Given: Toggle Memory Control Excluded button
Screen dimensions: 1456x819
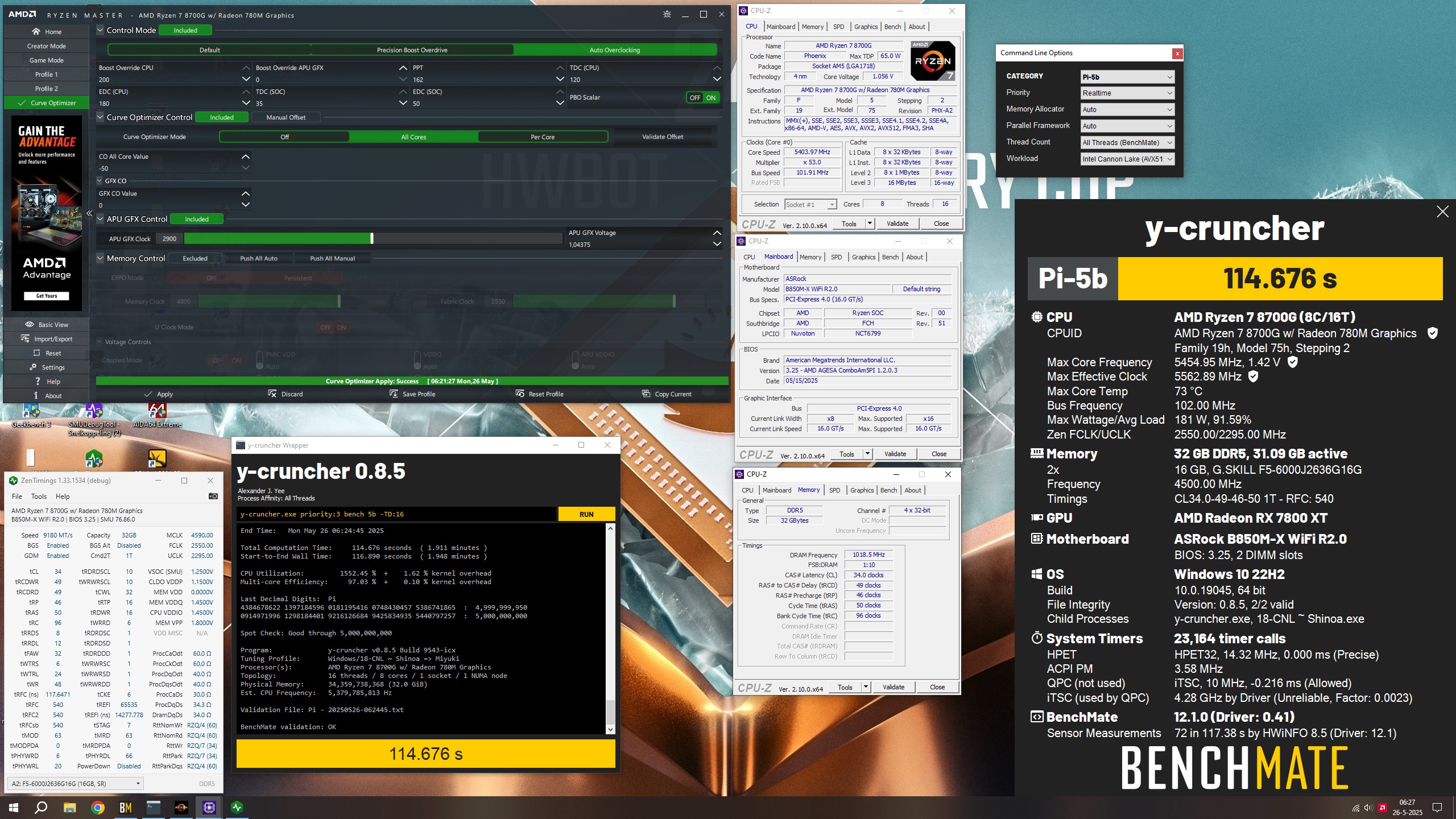Looking at the screenshot, I should coord(195,259).
